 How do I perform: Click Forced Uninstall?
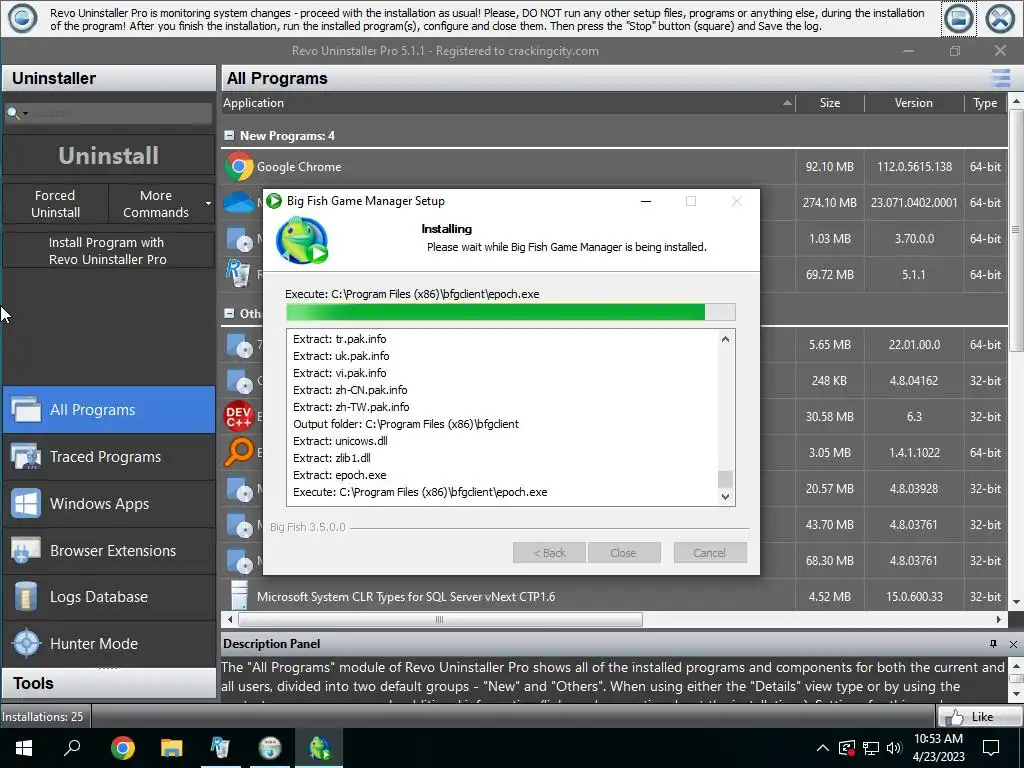56,204
